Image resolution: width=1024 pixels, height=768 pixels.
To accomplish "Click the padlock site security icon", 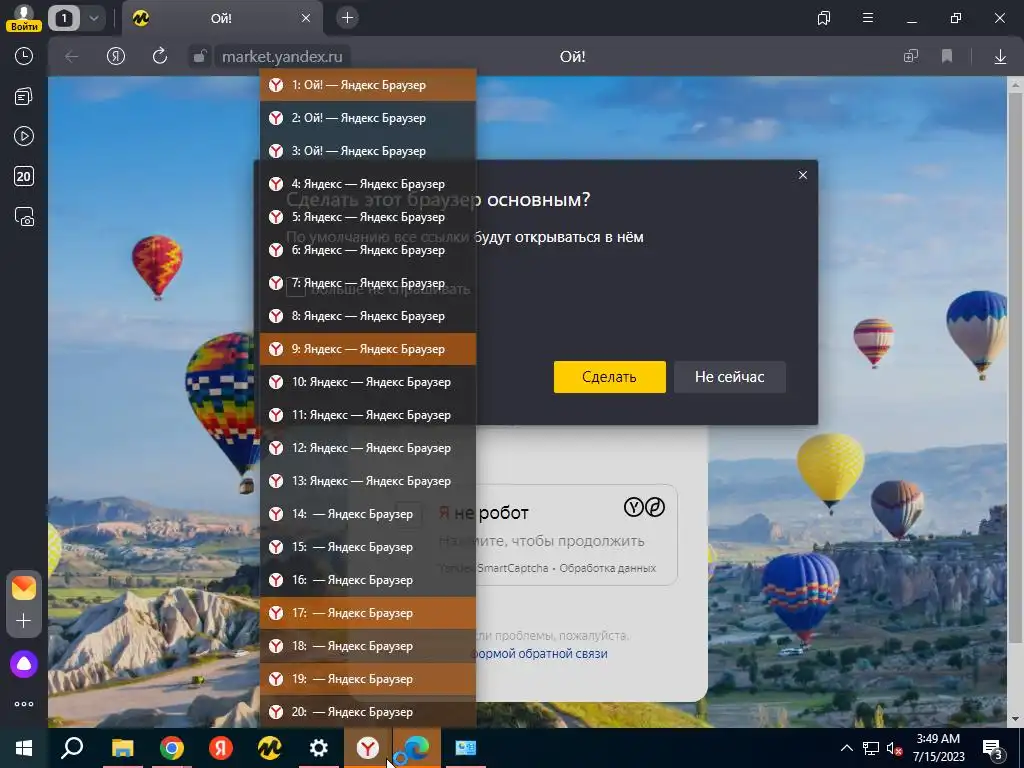I will coord(199,57).
